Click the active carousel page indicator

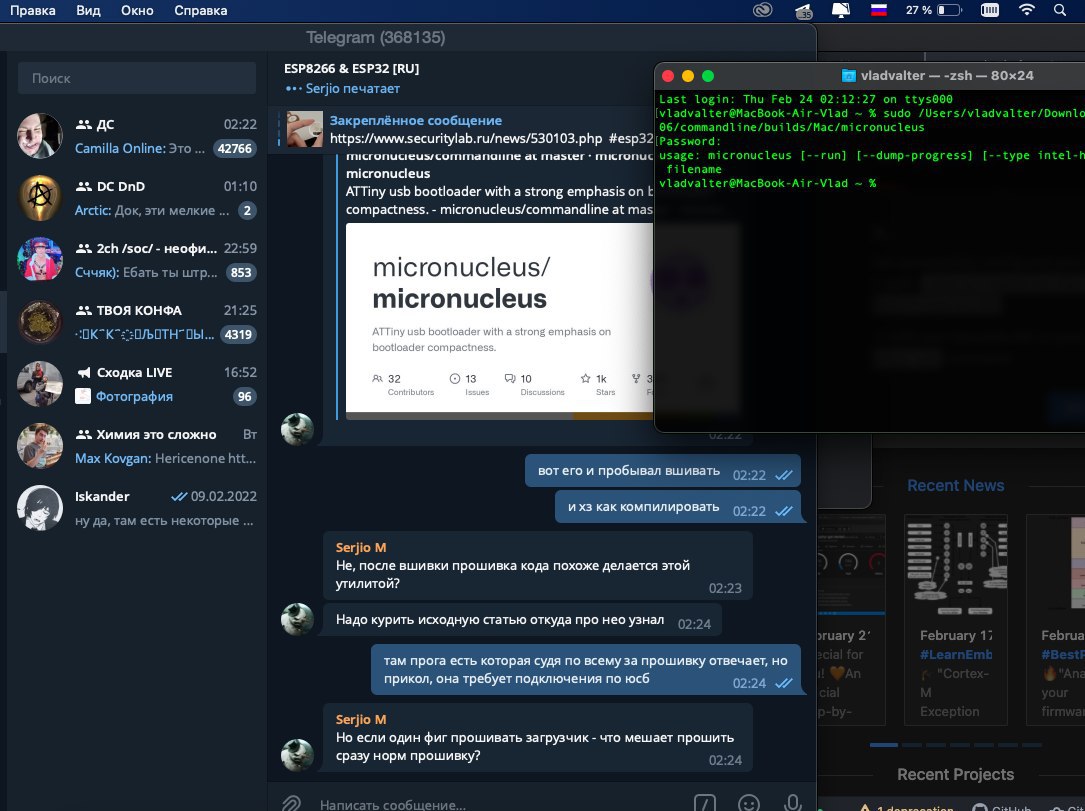[884, 745]
